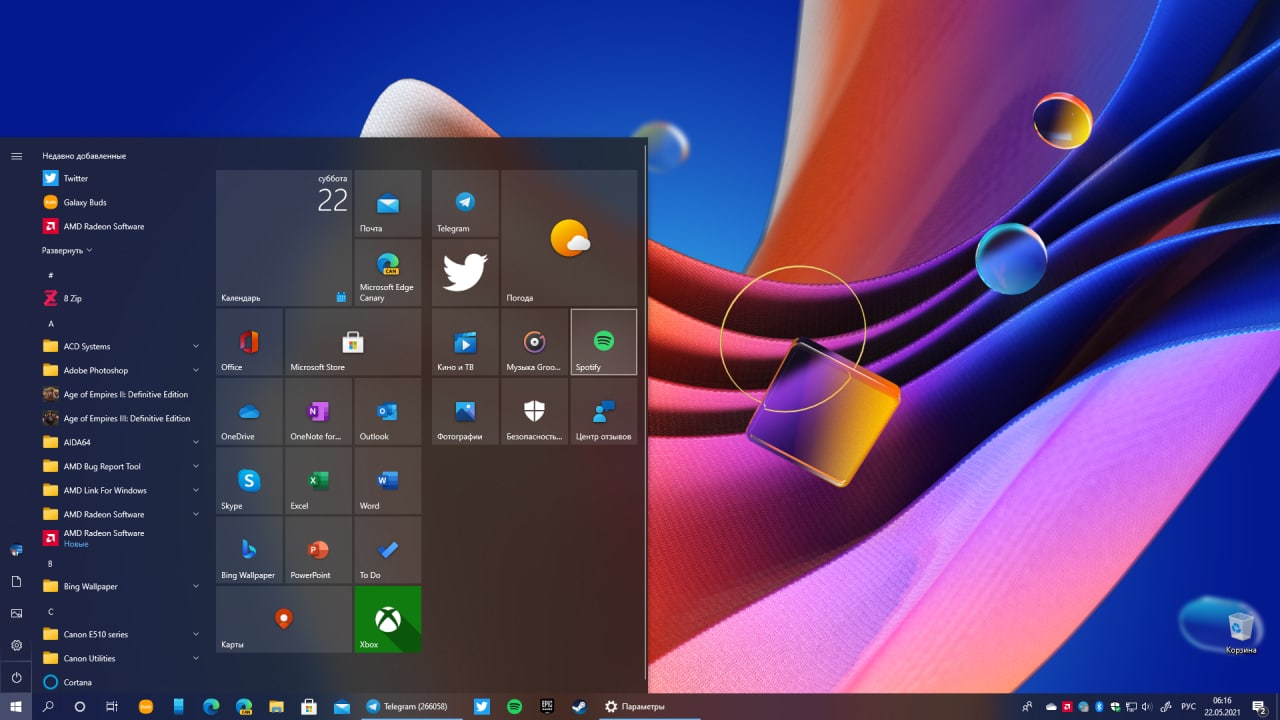Open the Calendar tile
This screenshot has width=1280, height=720.
coord(283,238)
